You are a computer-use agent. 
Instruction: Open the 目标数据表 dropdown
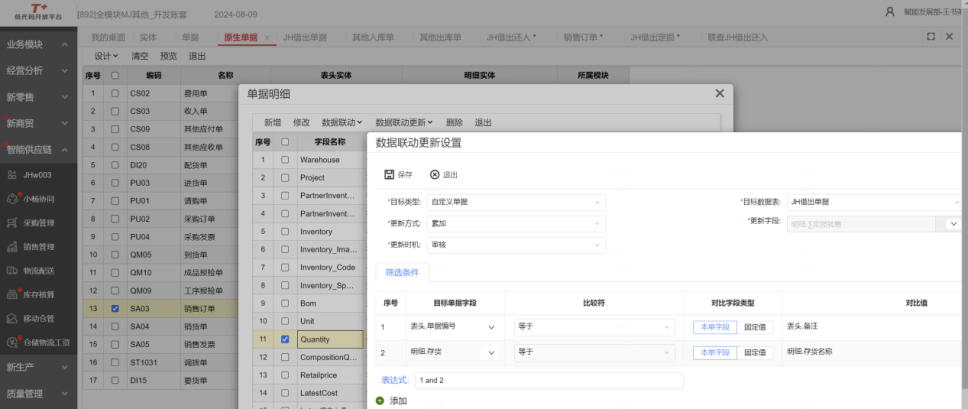(874, 202)
